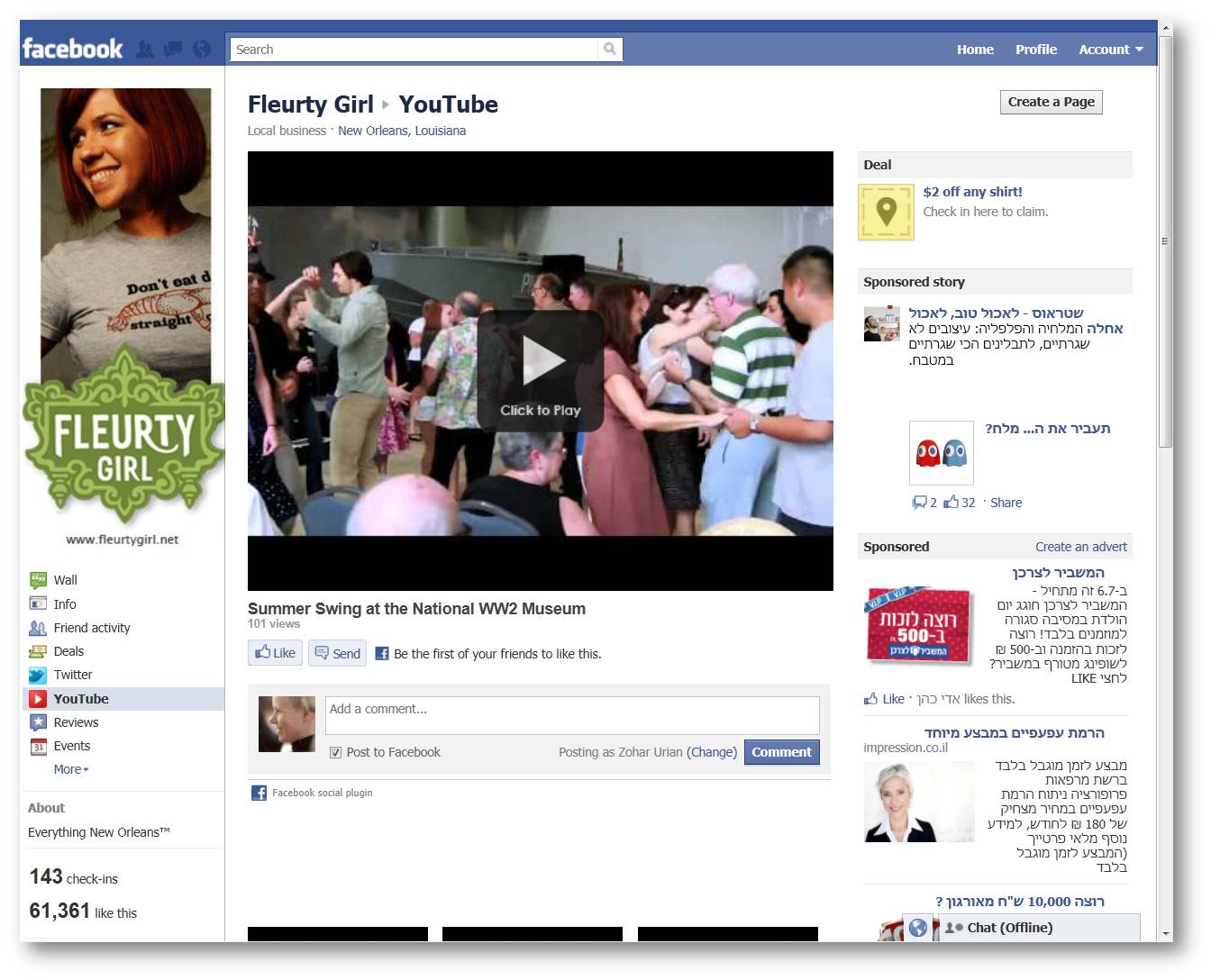Open the Reviews section
This screenshot has width=1211, height=980.
coord(76,722)
